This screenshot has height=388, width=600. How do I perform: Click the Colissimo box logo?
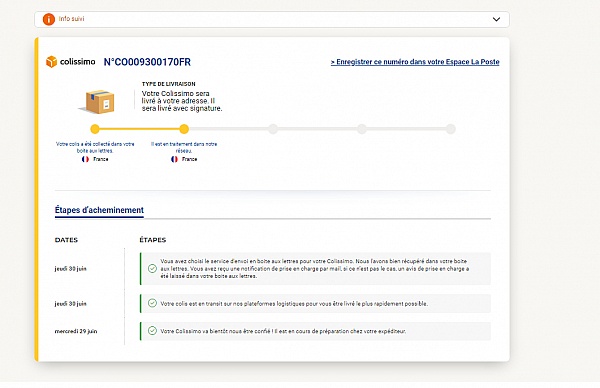pos(52,62)
